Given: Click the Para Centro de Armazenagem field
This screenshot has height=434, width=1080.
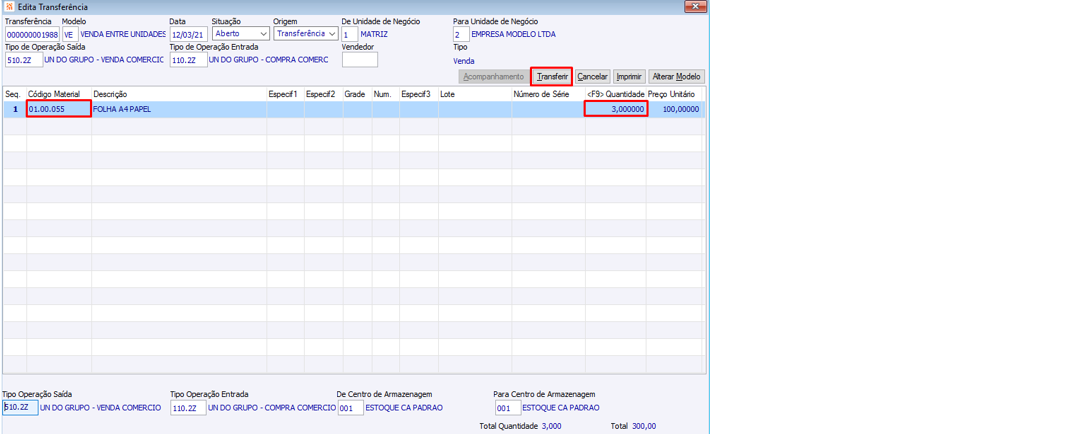Looking at the screenshot, I should pyautogui.click(x=508, y=408).
